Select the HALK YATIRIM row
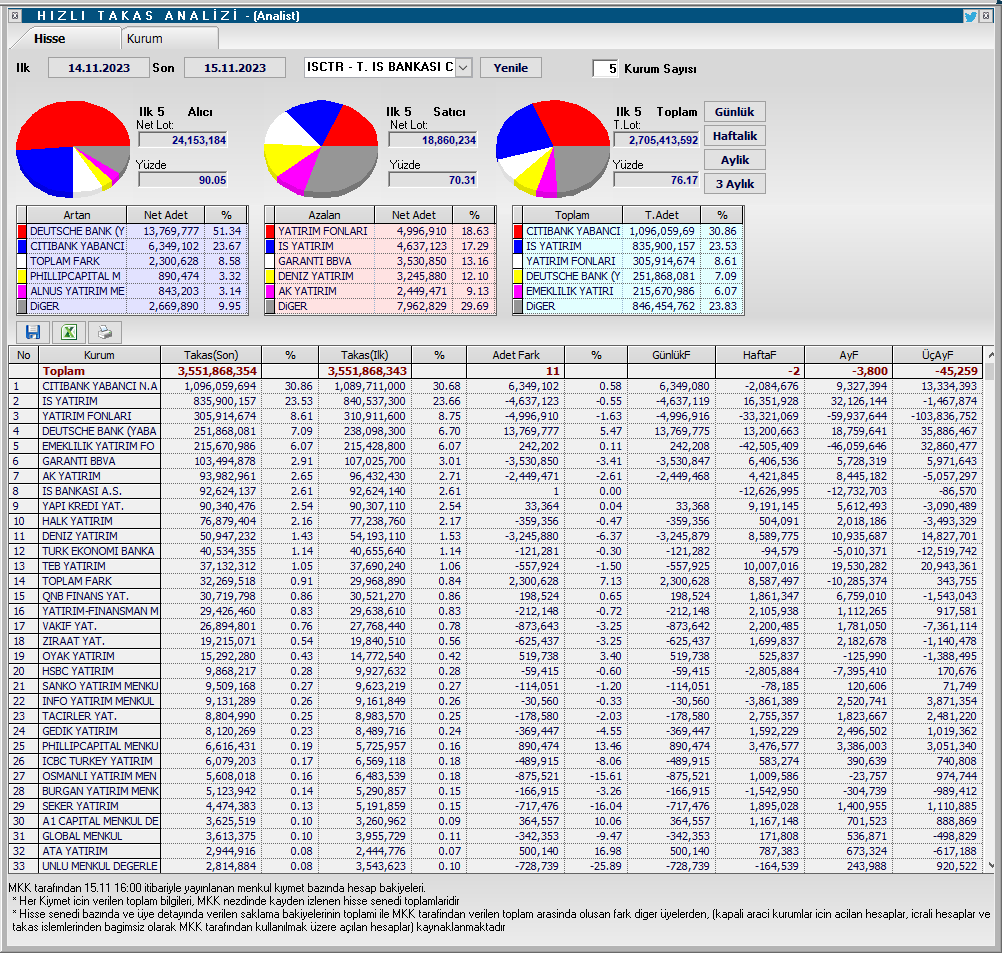This screenshot has width=1002, height=953. [x=495, y=521]
